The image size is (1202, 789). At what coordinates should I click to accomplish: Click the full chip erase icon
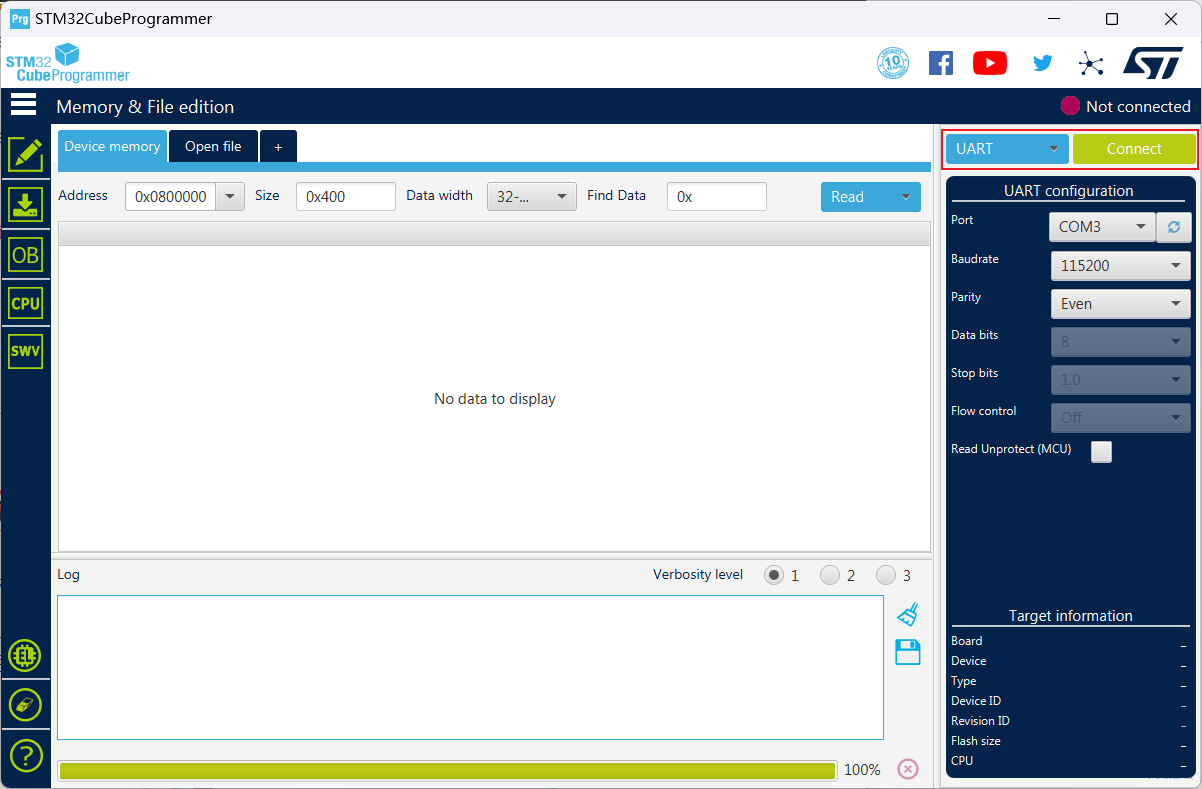coord(25,705)
